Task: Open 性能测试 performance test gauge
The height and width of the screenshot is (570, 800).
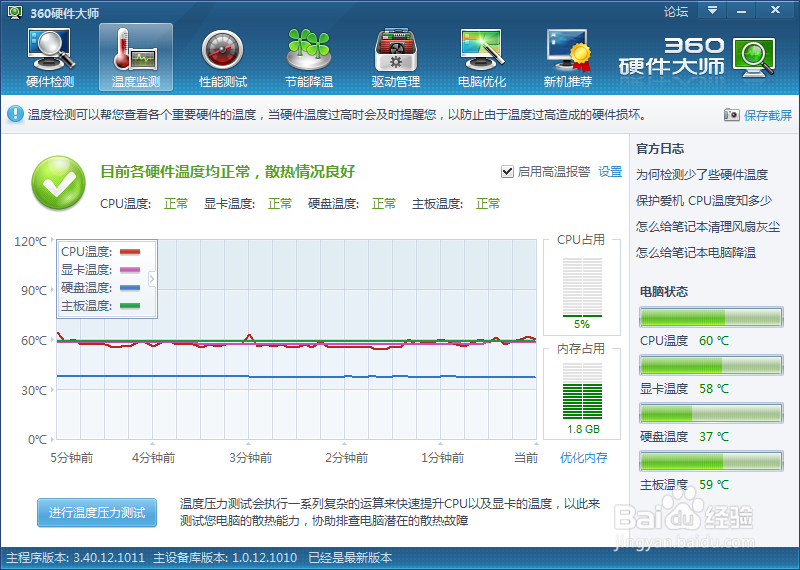Action: 222,58
